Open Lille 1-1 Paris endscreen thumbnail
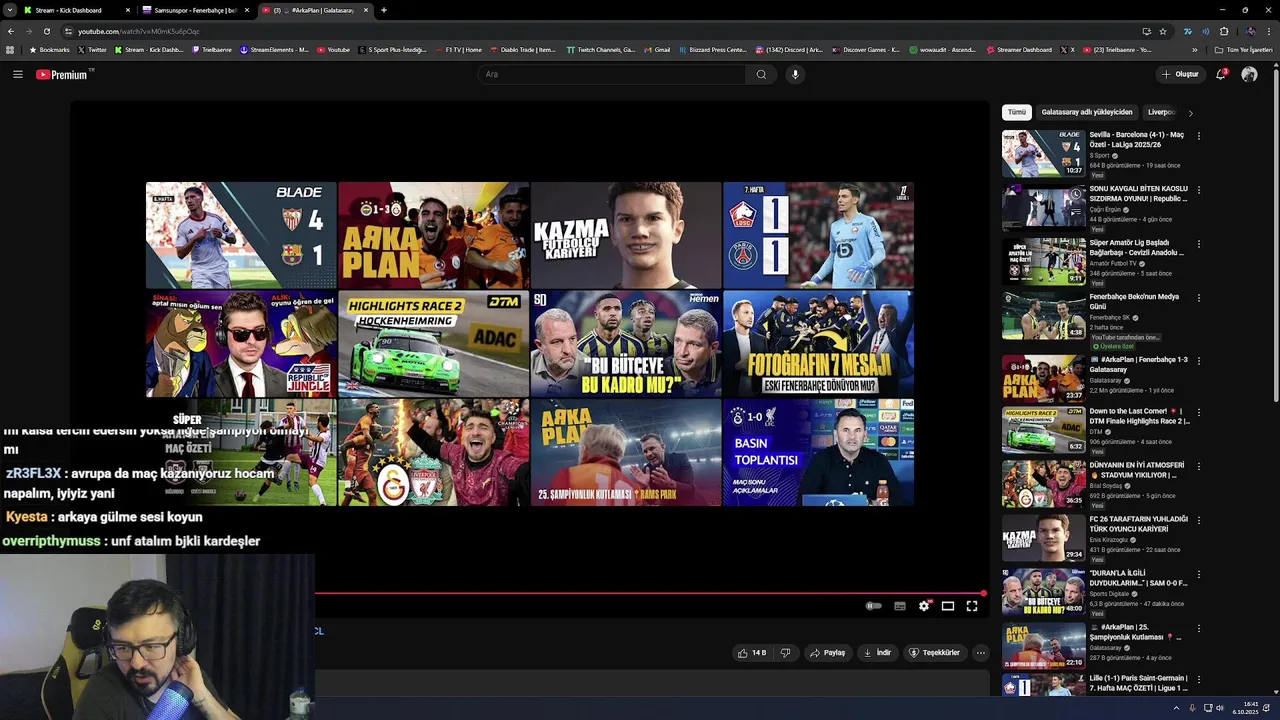Viewport: 1280px width, 720px height. pos(818,235)
